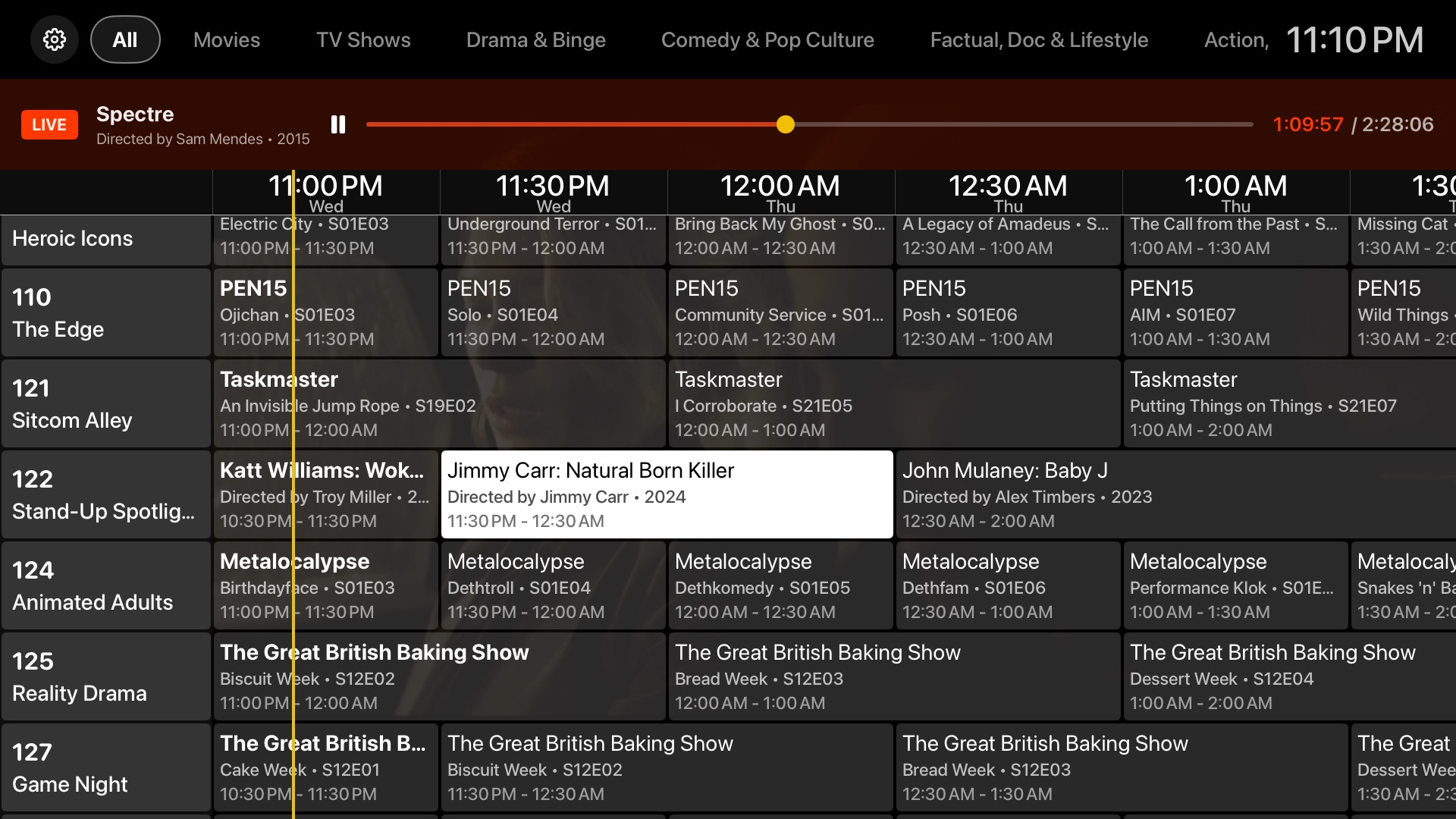Viewport: 1456px width, 819px height.
Task: Select channel 110 The Edge
Action: [106, 312]
